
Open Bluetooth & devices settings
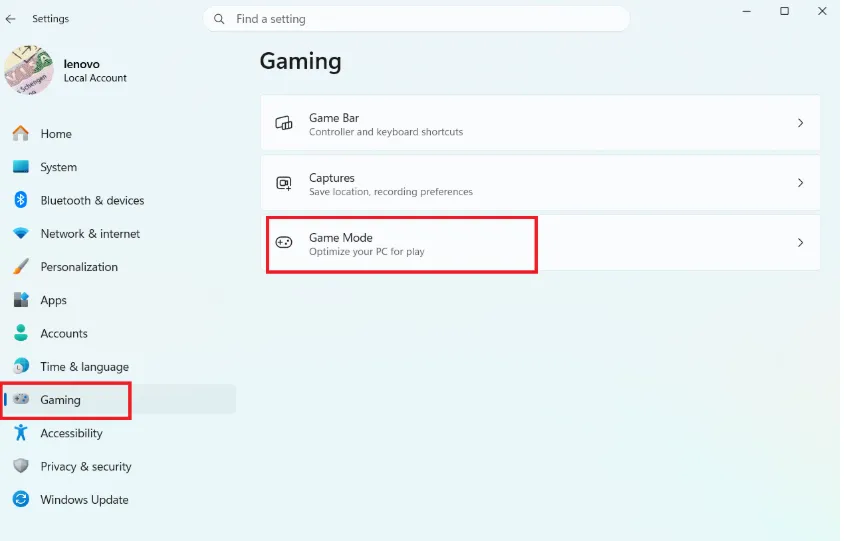click(93, 201)
